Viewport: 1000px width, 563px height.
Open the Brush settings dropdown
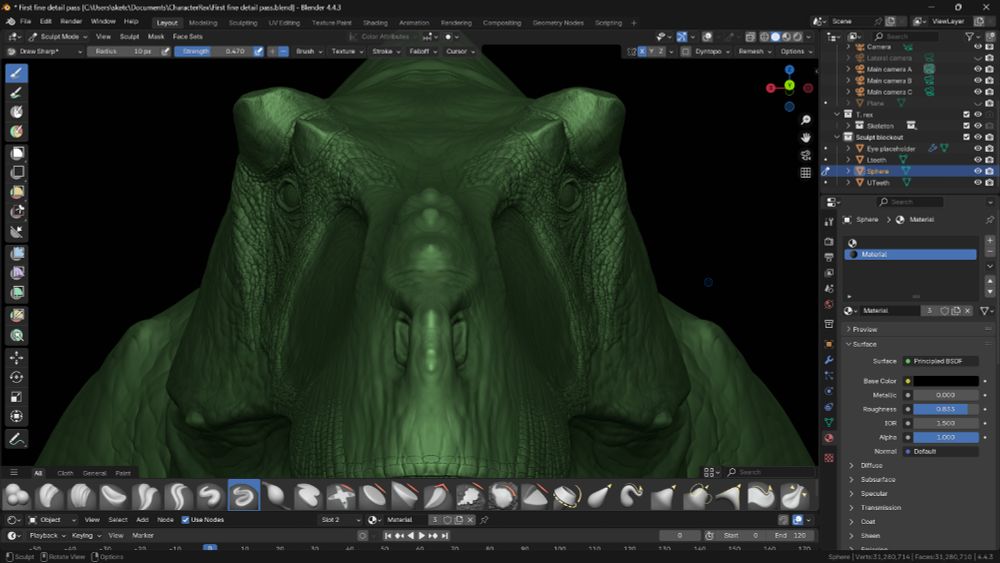tap(309, 51)
